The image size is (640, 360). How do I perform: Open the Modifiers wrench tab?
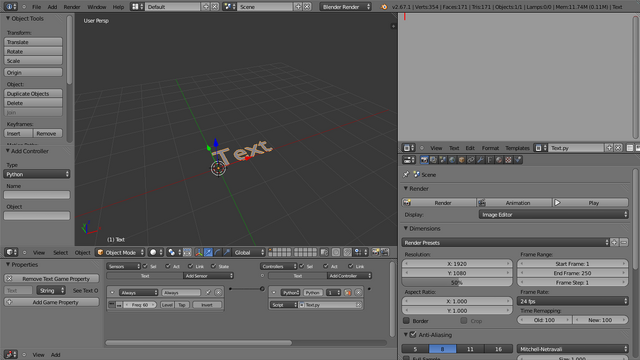coord(480,160)
